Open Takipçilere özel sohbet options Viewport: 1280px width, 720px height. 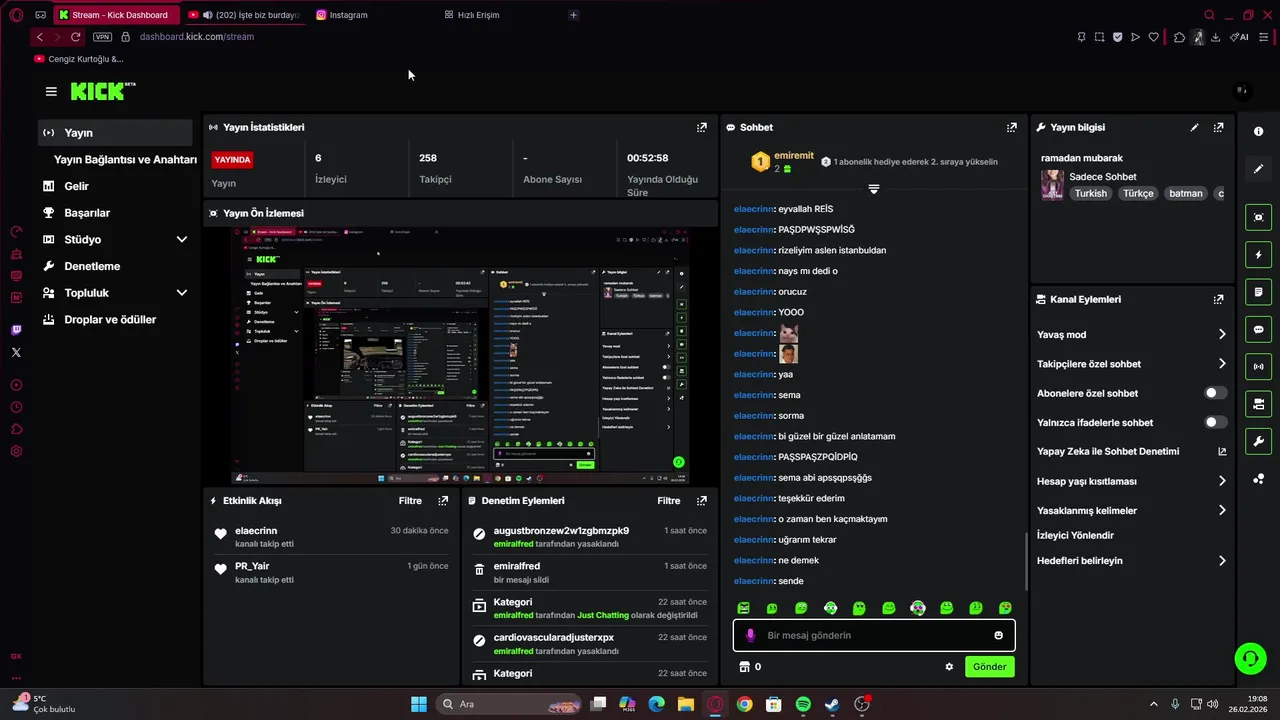(x=1131, y=364)
